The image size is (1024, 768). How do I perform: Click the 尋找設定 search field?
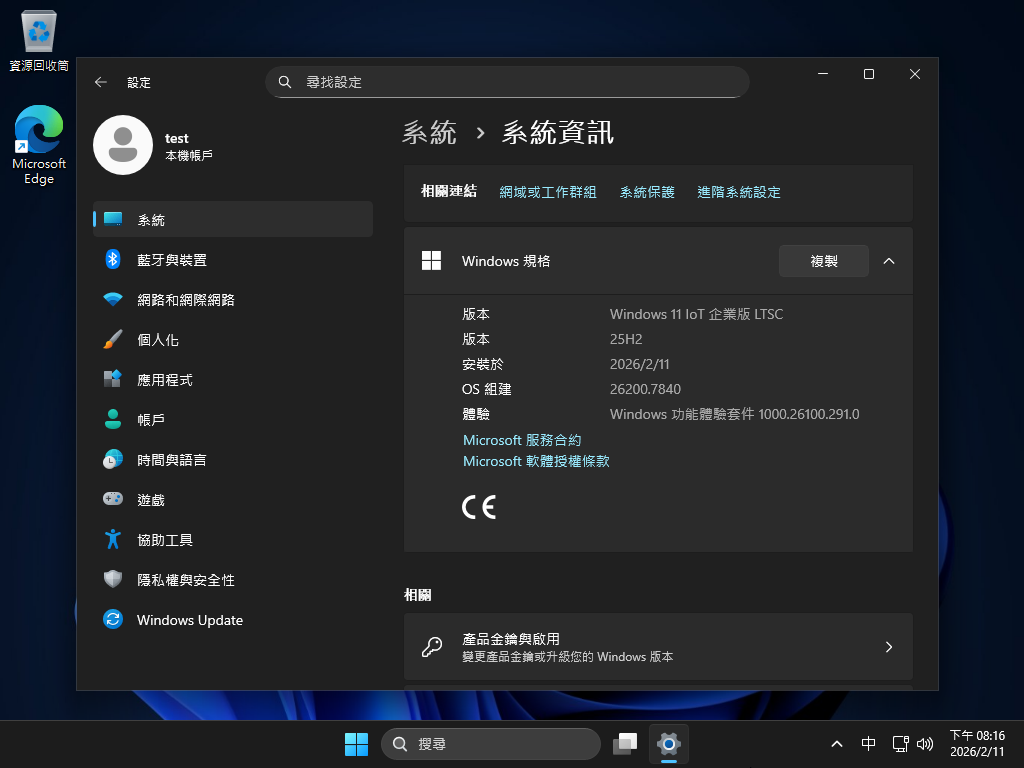click(507, 82)
